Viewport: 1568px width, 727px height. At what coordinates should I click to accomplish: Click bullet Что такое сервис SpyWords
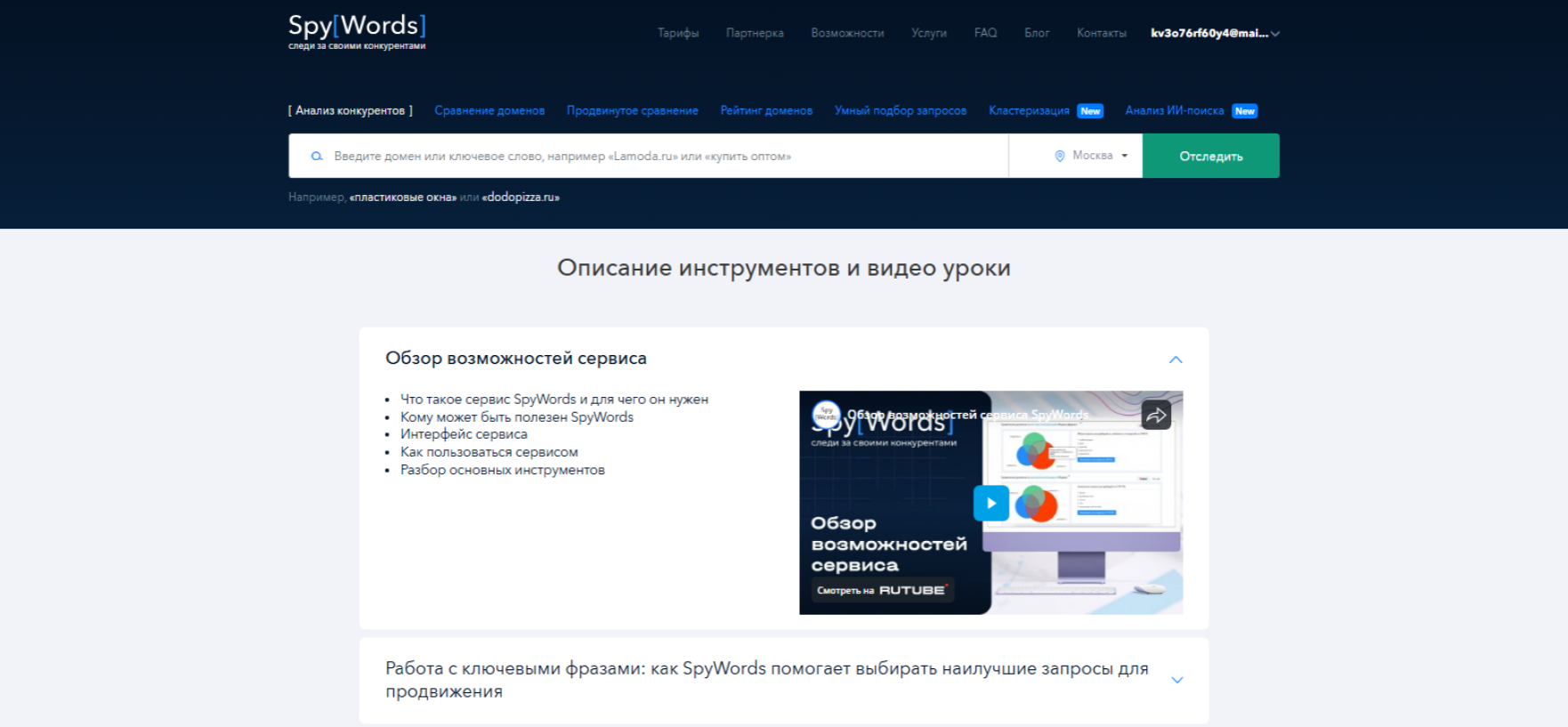click(554, 400)
